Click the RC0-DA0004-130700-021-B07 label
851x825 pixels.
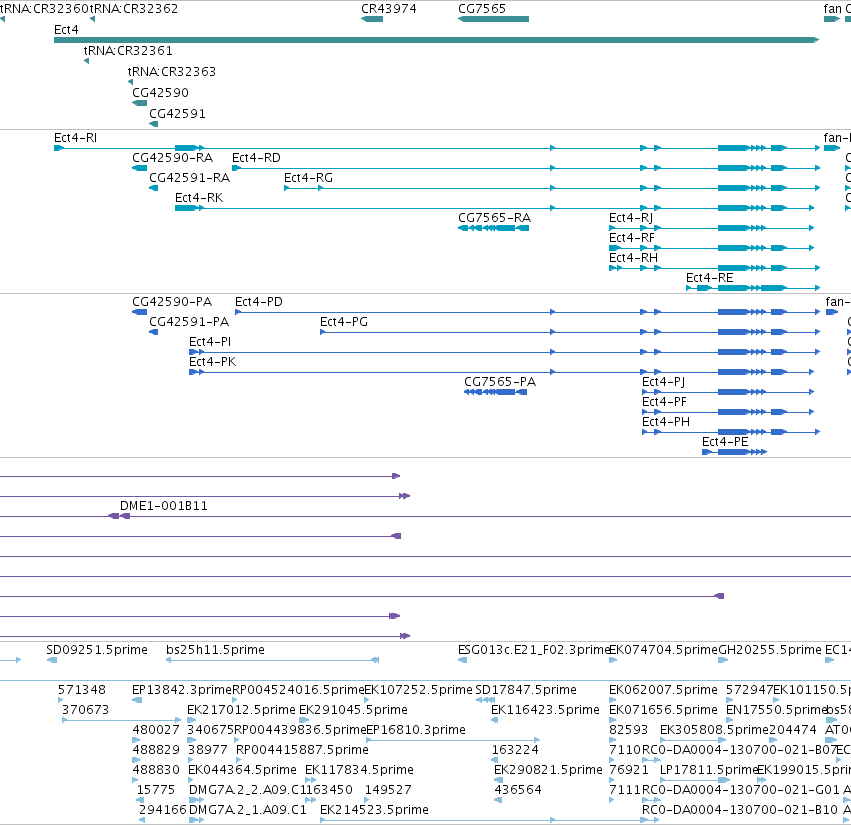tap(739, 751)
